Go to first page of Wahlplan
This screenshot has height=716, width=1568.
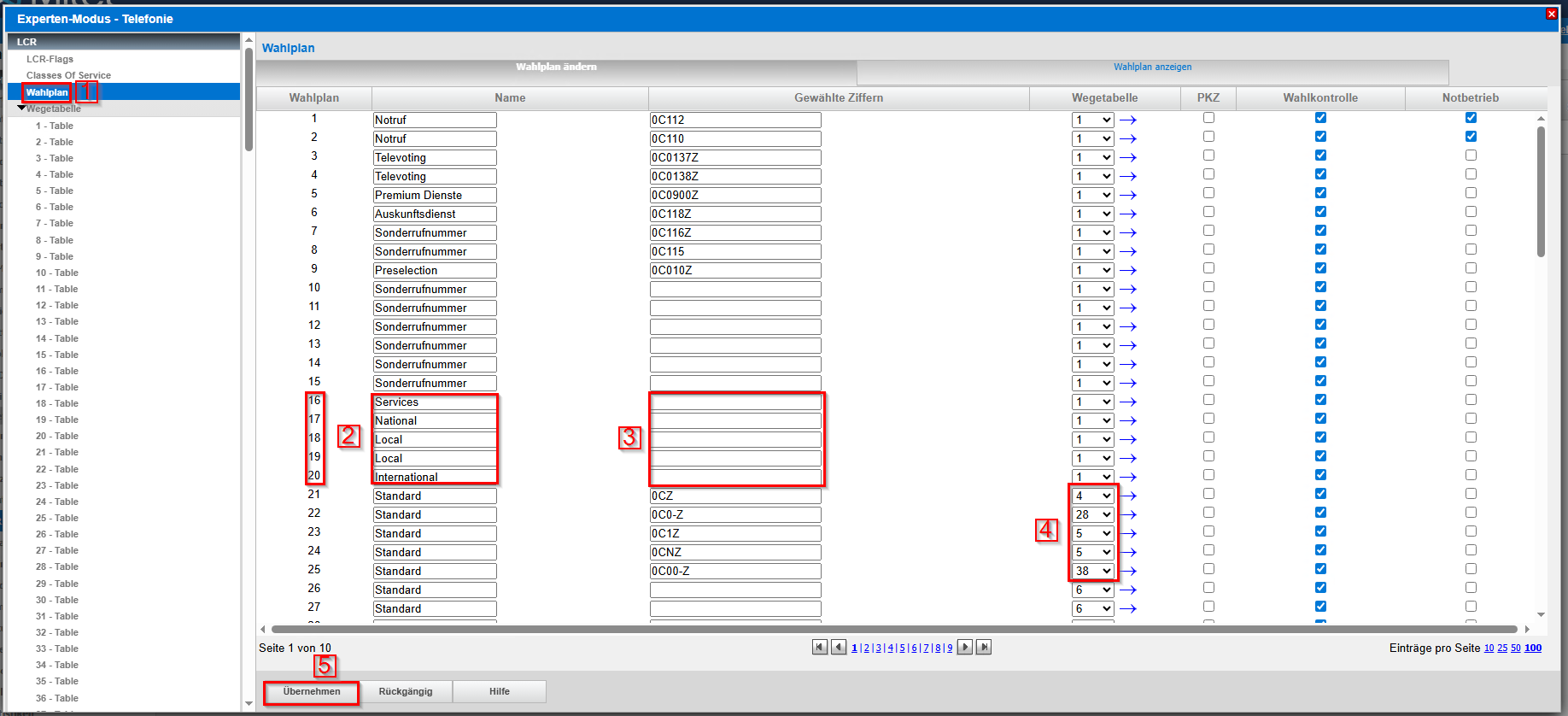[820, 647]
